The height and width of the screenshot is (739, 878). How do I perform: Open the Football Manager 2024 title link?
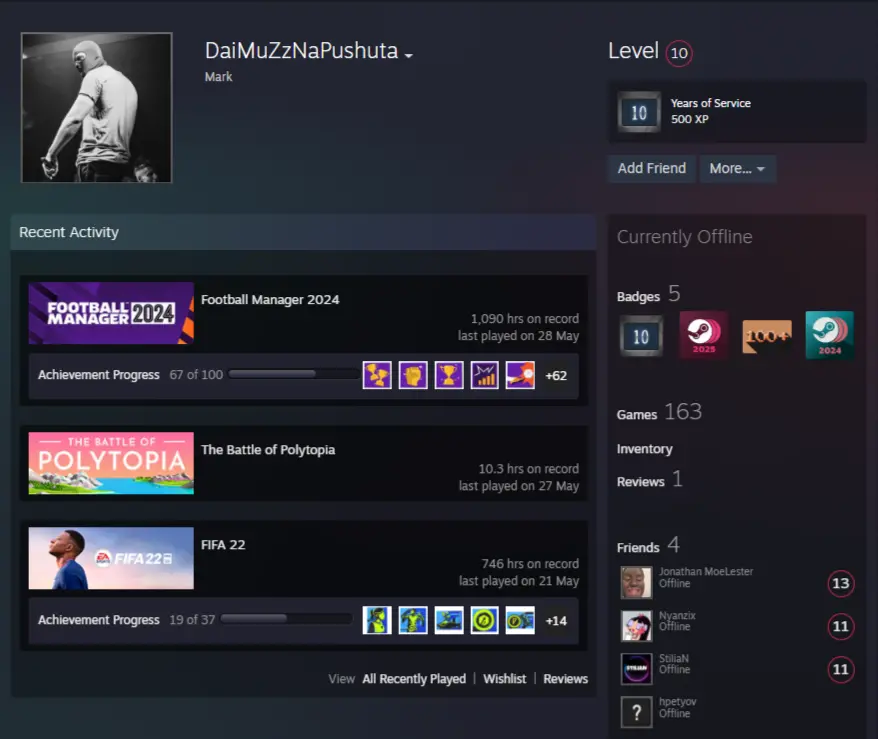[x=270, y=300]
